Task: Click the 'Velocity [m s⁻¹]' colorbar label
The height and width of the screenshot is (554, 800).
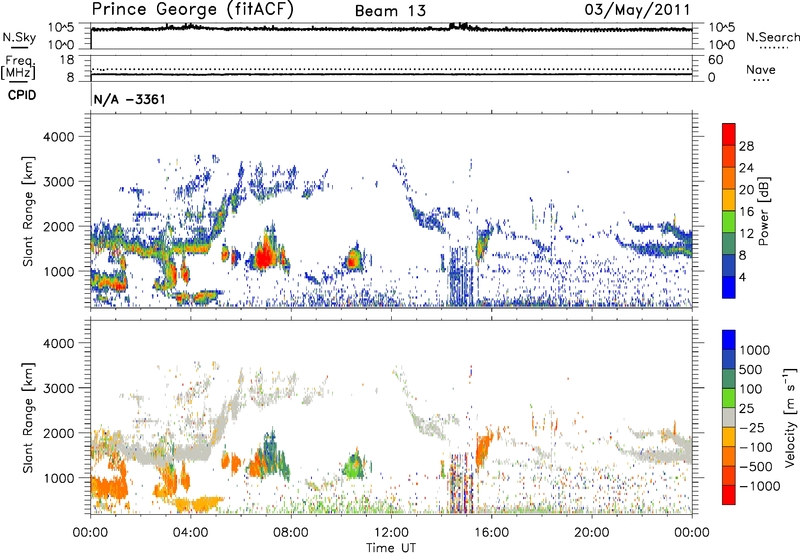Action: pyautogui.click(x=790, y=417)
